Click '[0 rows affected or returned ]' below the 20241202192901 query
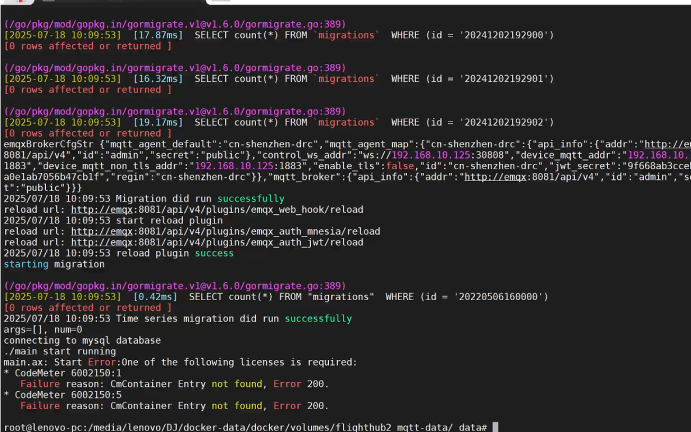Viewport: 691px width, 432px height. coord(88,89)
